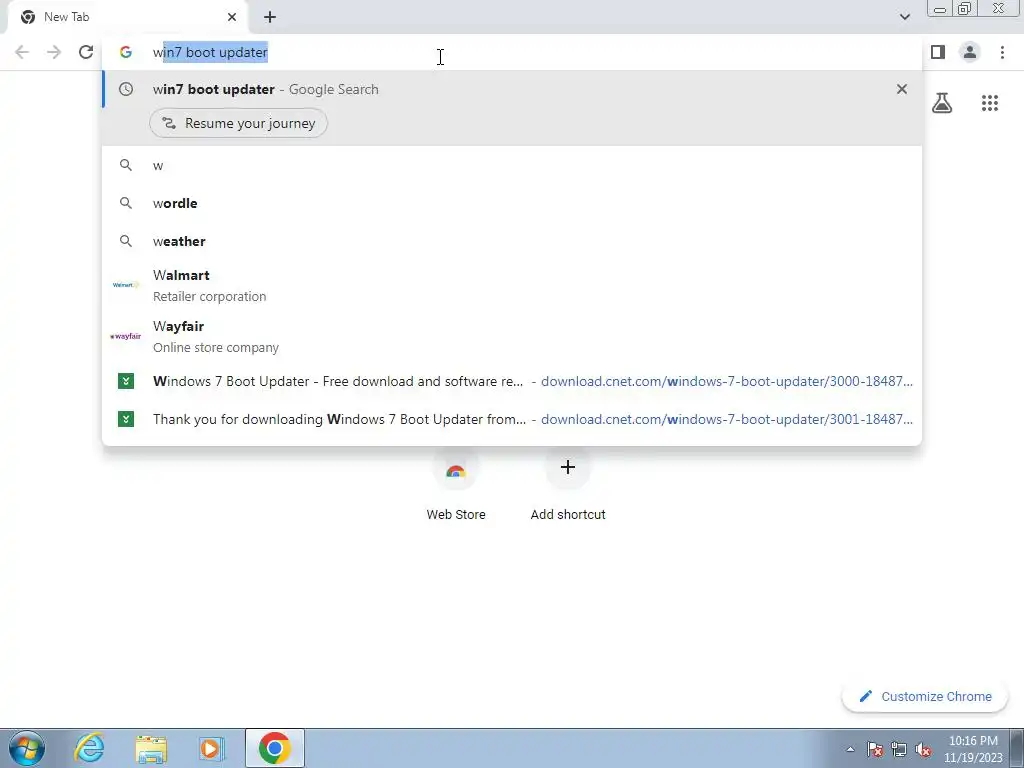The width and height of the screenshot is (1024, 768).
Task: Click the magnifier icon next to weather
Action: [125, 241]
